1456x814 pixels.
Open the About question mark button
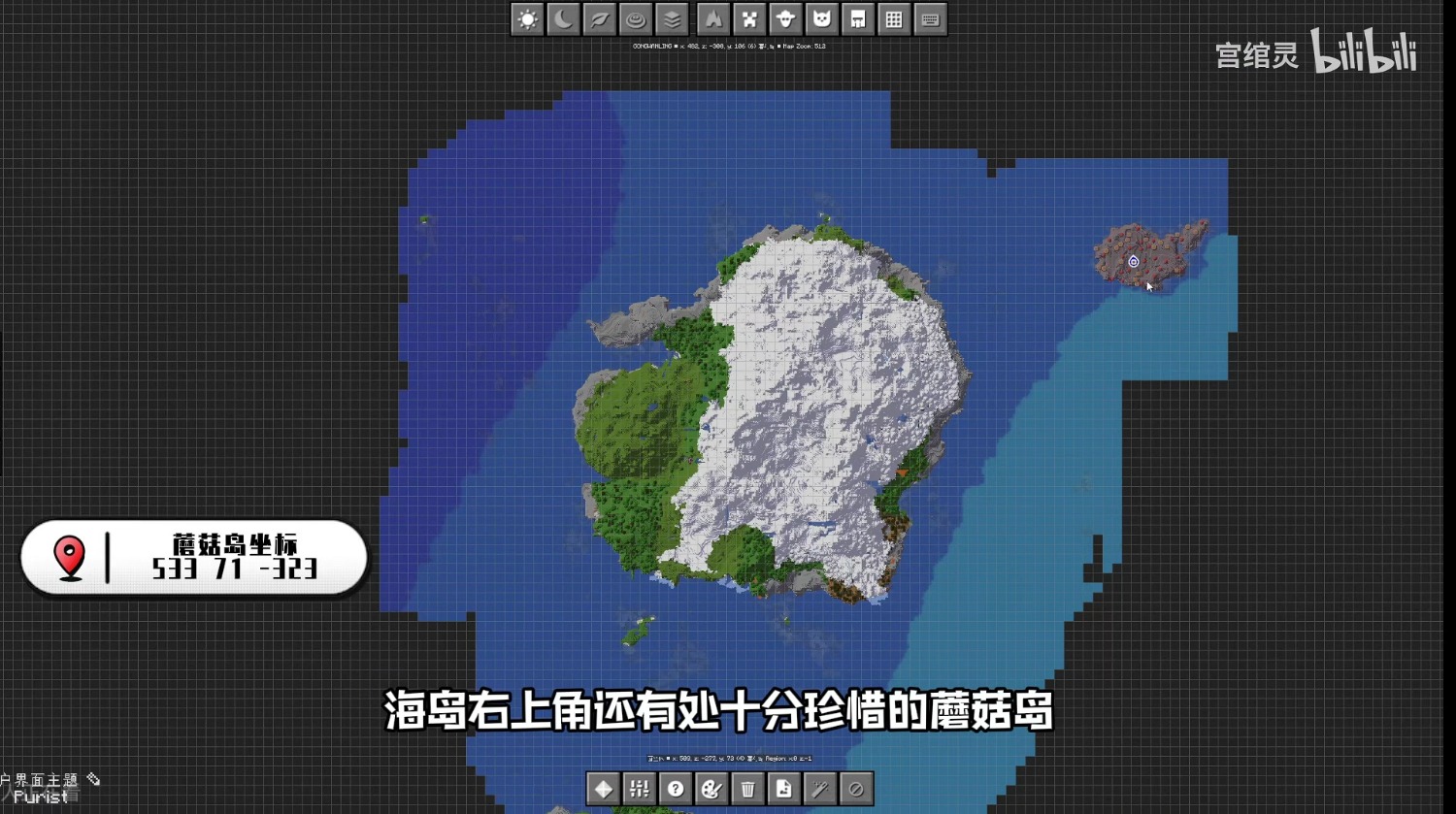pyautogui.click(x=676, y=789)
